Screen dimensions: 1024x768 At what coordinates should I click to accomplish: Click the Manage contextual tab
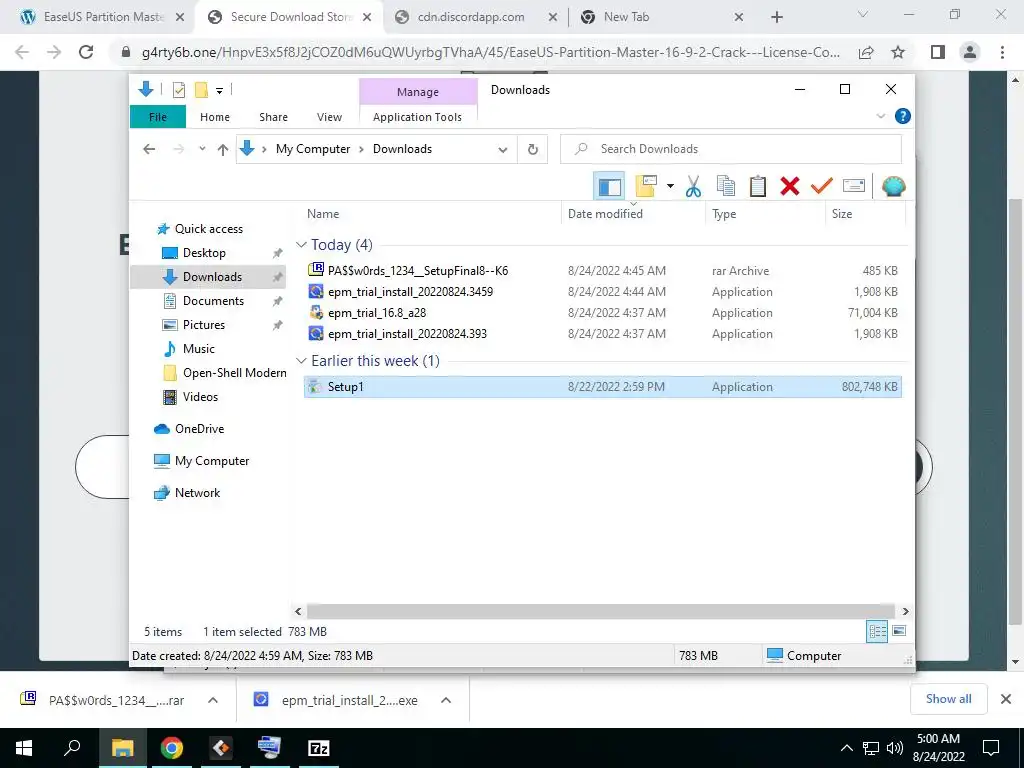[x=418, y=92]
